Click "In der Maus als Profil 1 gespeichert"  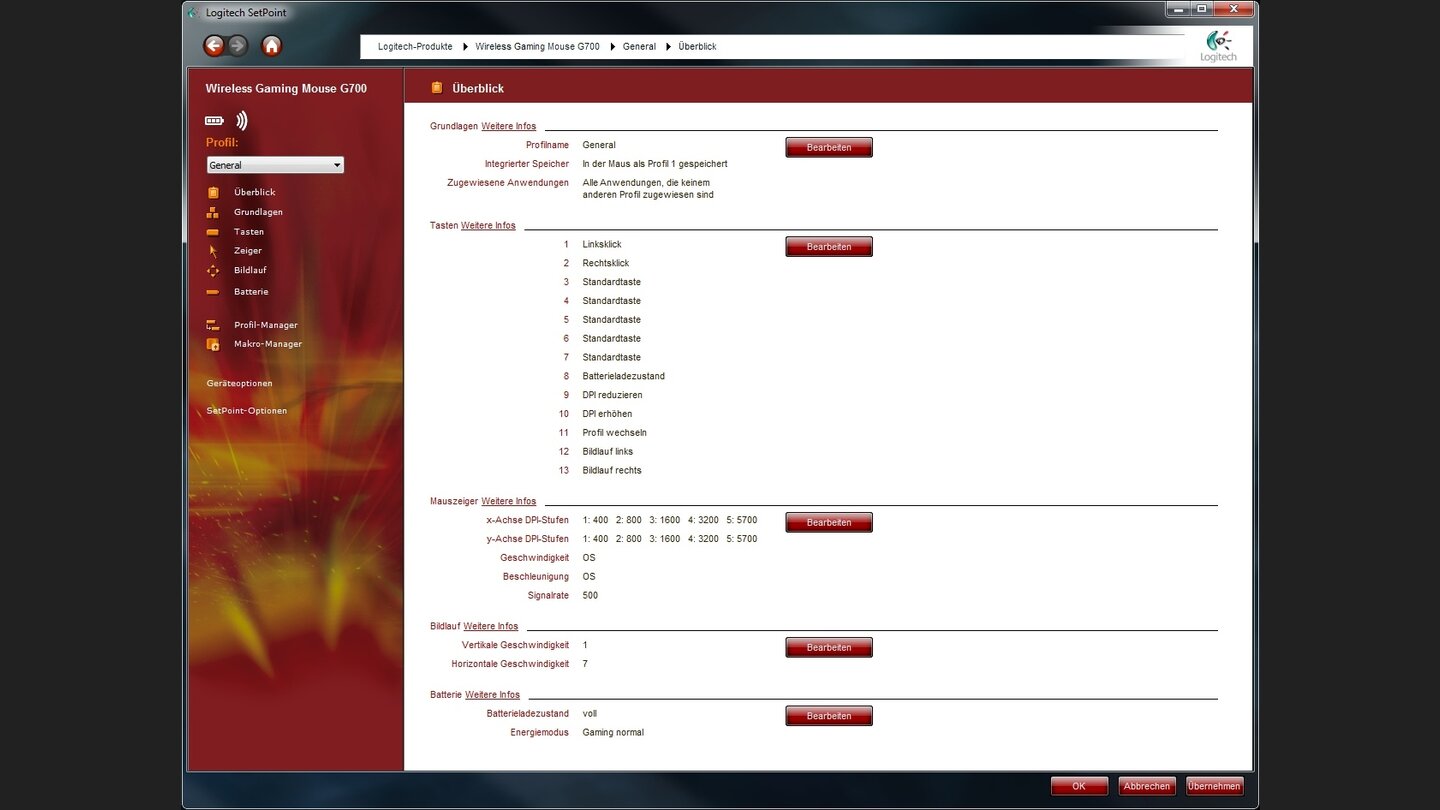tap(655, 164)
